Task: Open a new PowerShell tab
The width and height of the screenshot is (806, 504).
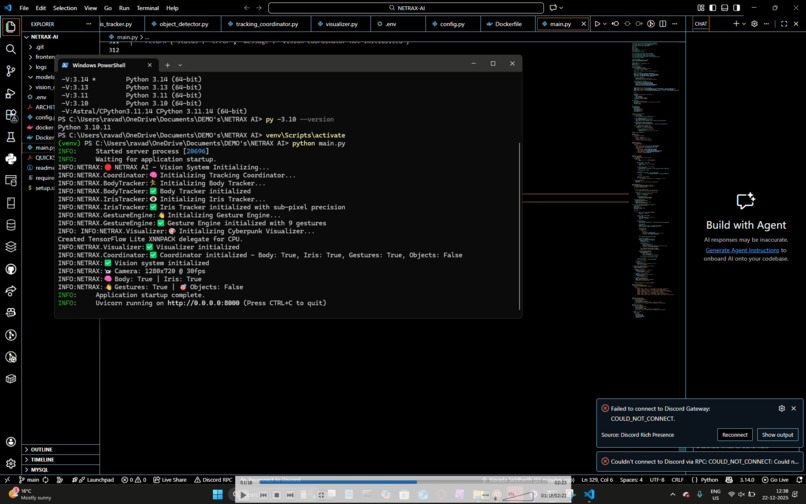Action: click(167, 65)
